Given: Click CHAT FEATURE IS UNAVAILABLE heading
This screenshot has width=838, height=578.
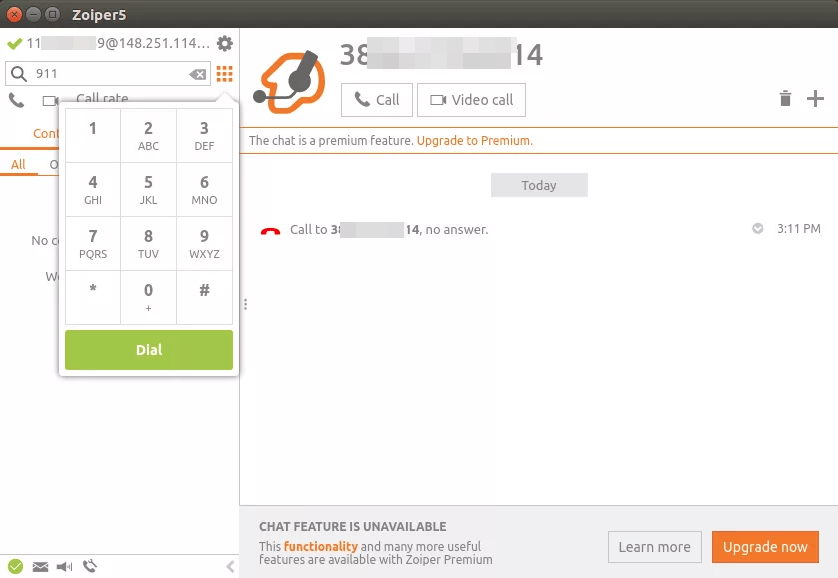Looking at the screenshot, I should coord(353,527).
